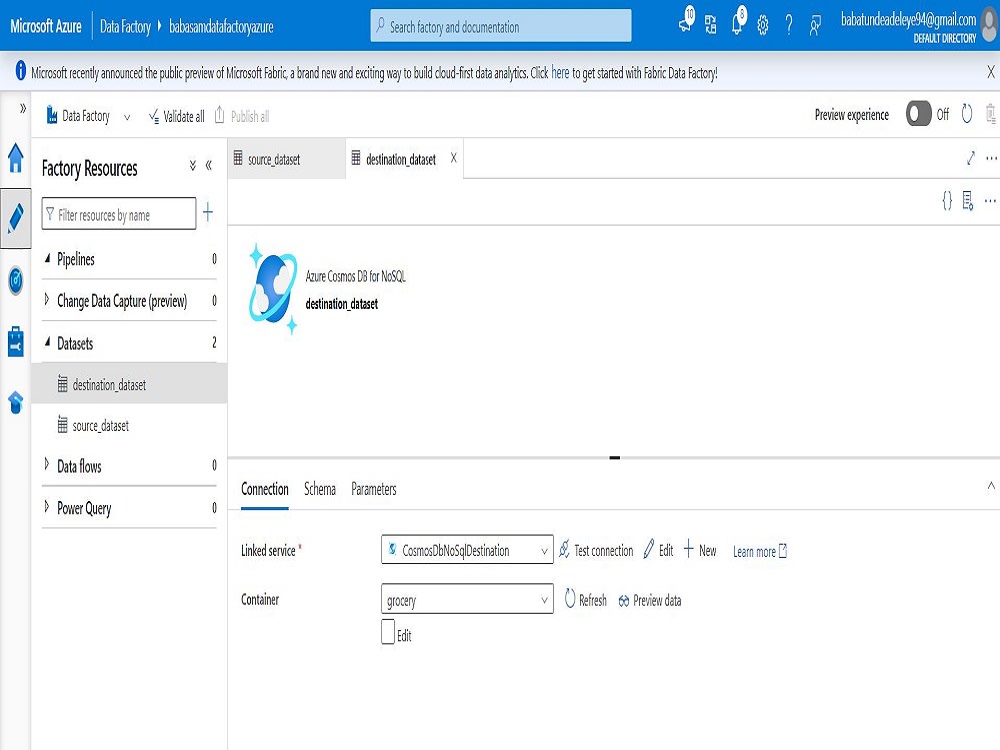Open the switch directory icon in header
The height and width of the screenshot is (750, 1000).
[x=710, y=25]
